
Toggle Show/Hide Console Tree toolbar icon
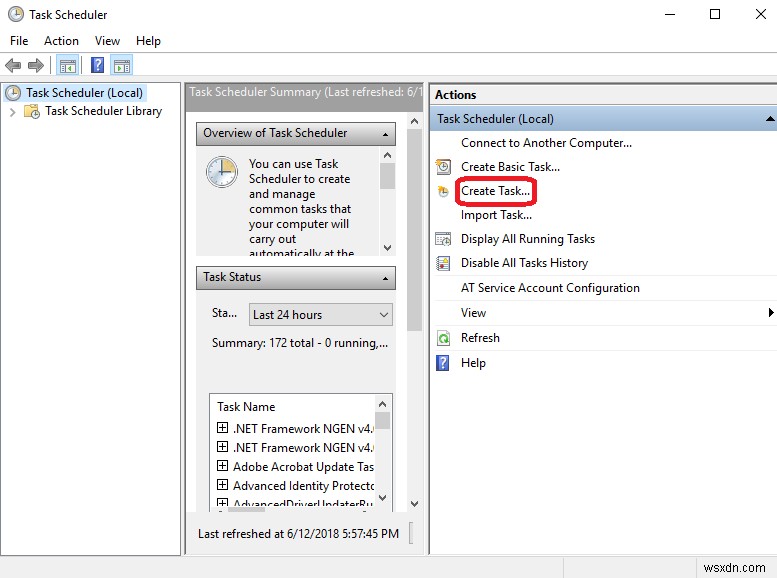click(x=68, y=65)
